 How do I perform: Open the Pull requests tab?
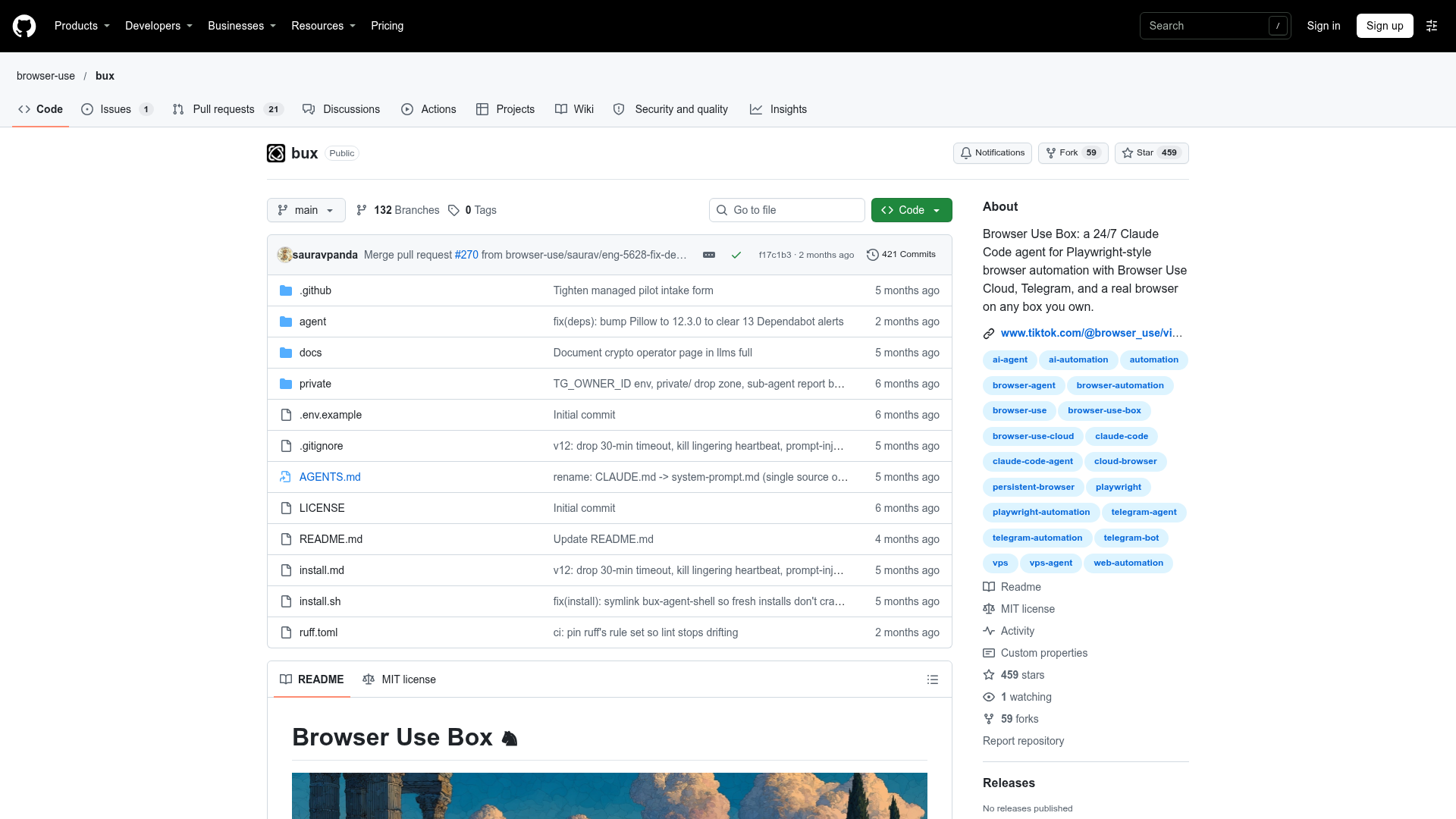point(227,109)
